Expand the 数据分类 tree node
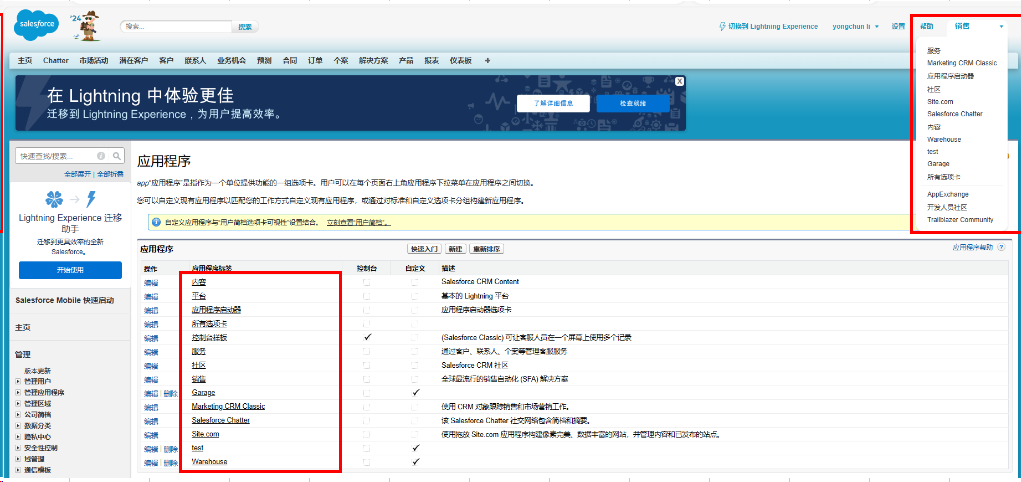 [18, 425]
